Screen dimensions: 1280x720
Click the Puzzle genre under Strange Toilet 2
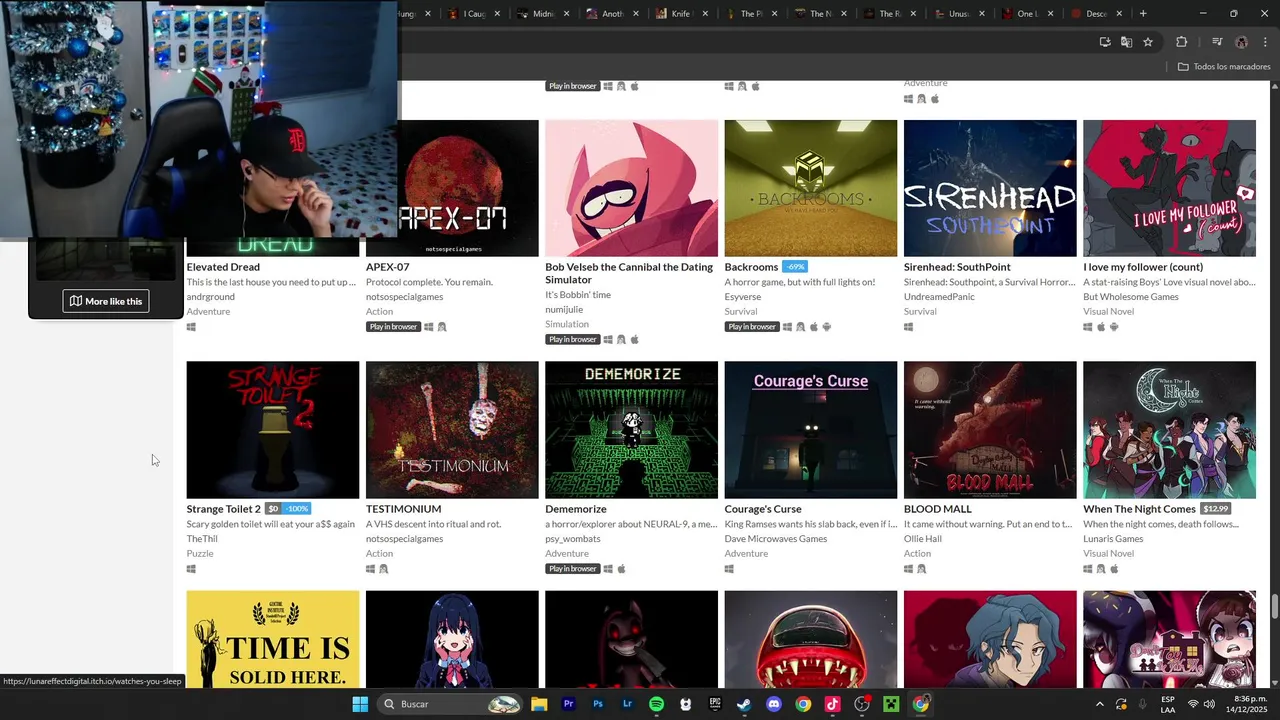pyautogui.click(x=200, y=554)
